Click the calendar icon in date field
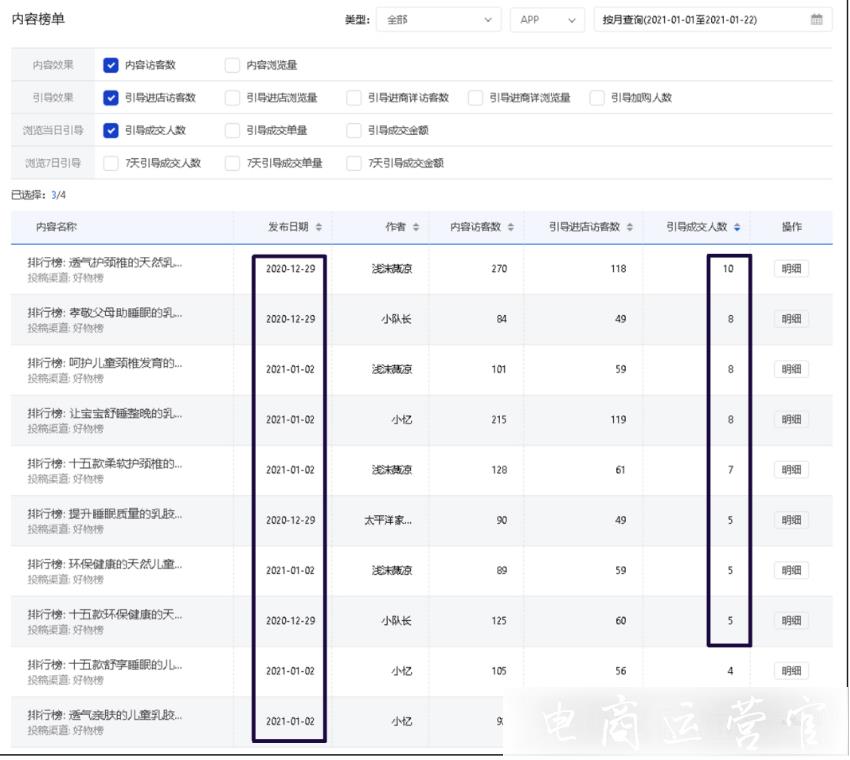850x760 pixels. click(816, 20)
